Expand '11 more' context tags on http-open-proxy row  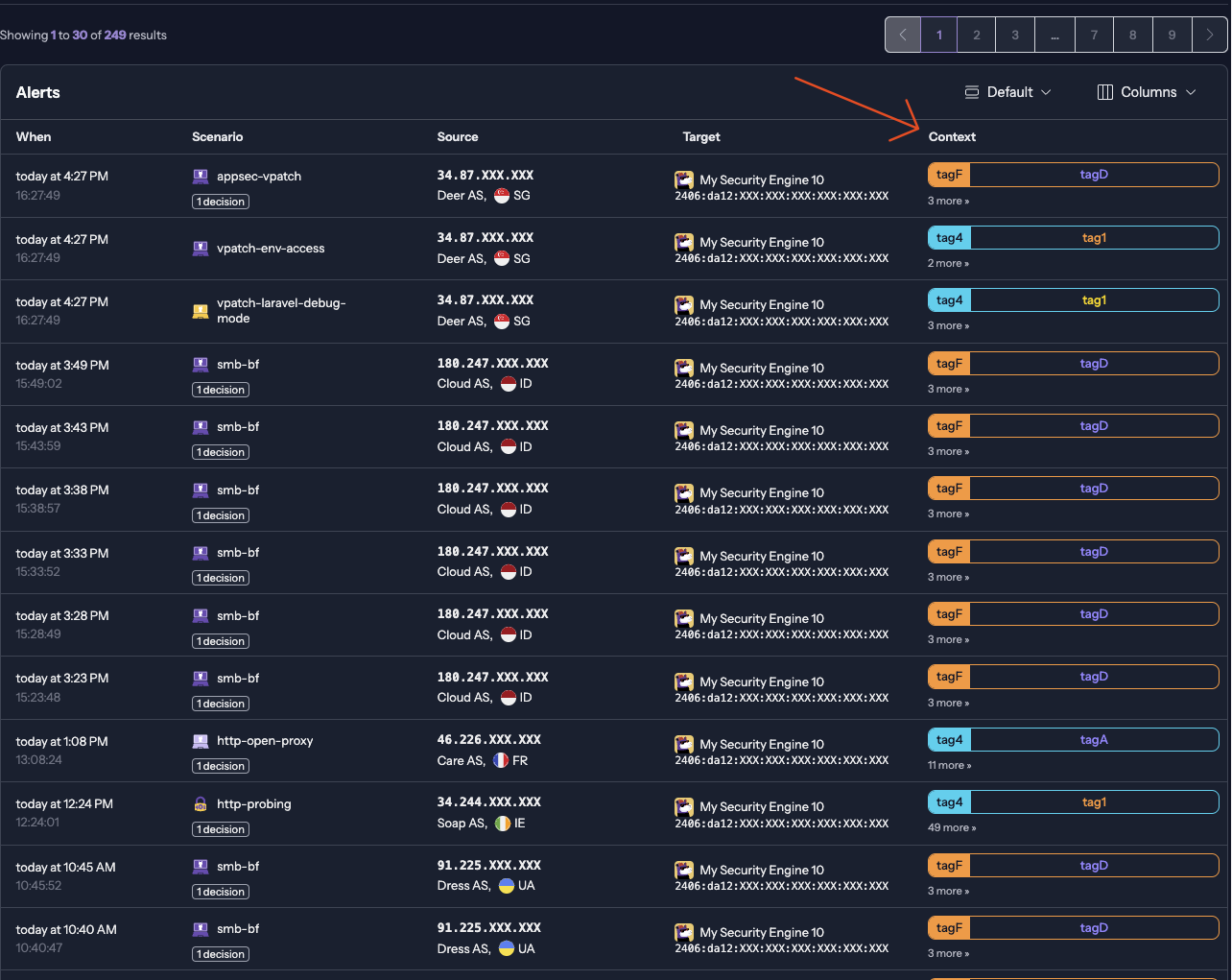(950, 765)
